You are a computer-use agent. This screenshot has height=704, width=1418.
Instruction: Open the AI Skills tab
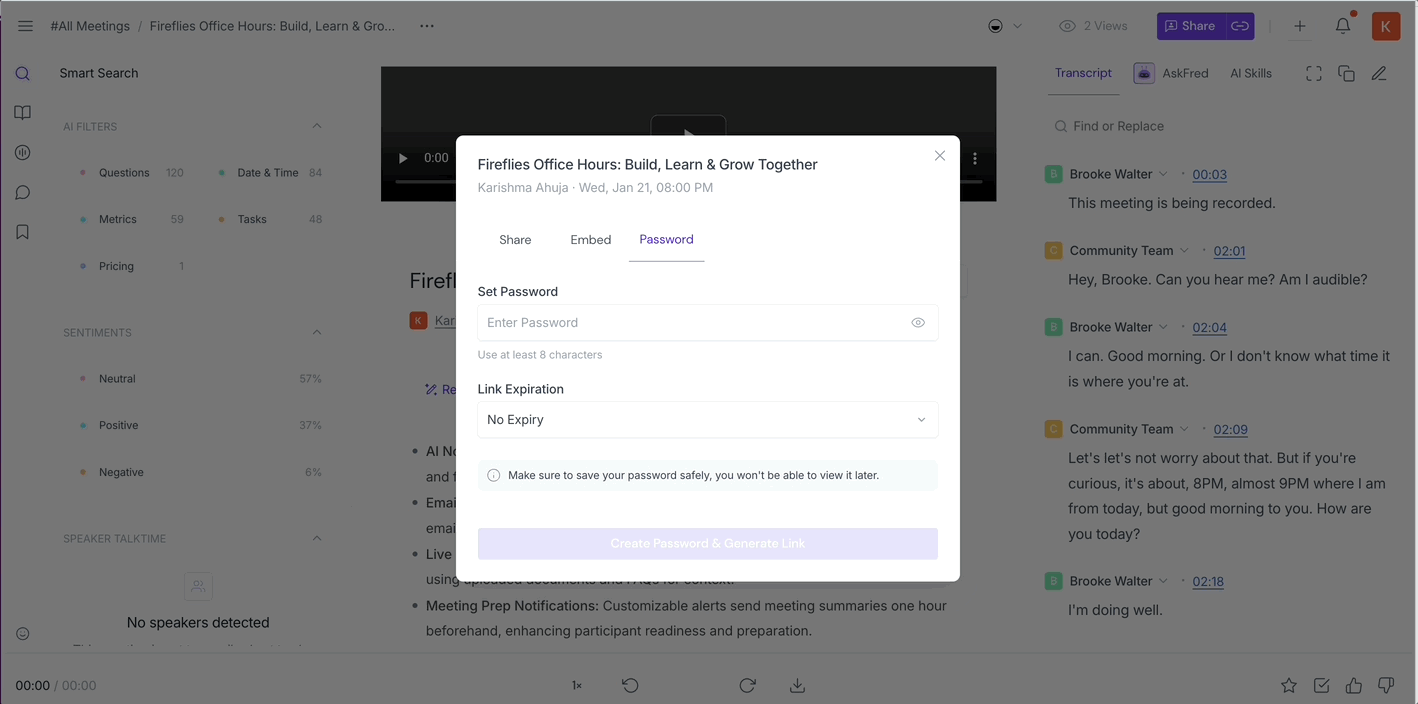point(1251,73)
